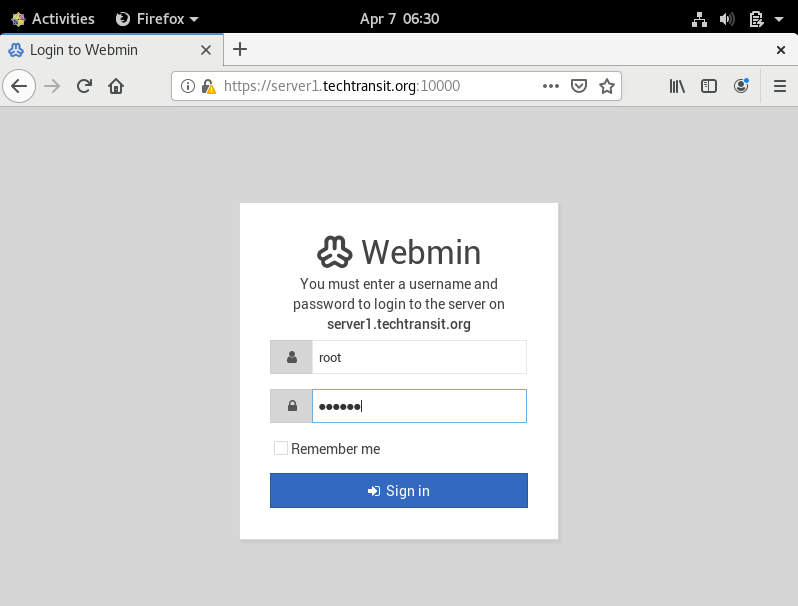This screenshot has width=798, height=606.
Task: Click the Sign in button
Action: (x=398, y=490)
